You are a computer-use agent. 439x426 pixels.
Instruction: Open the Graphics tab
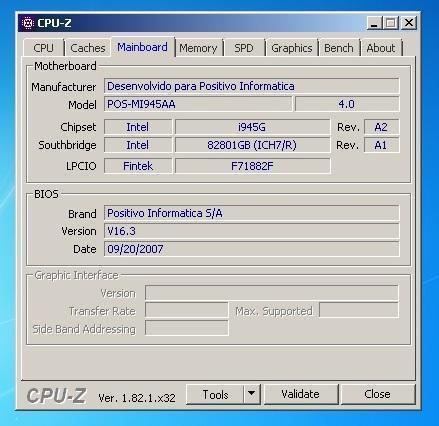(x=292, y=48)
